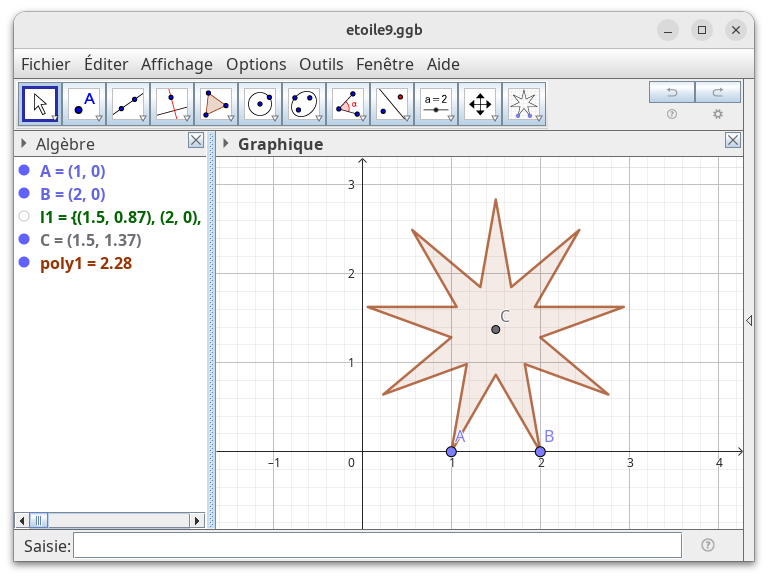The height and width of the screenshot is (578, 768).
Task: Click the Saisie input field
Action: [377, 545]
